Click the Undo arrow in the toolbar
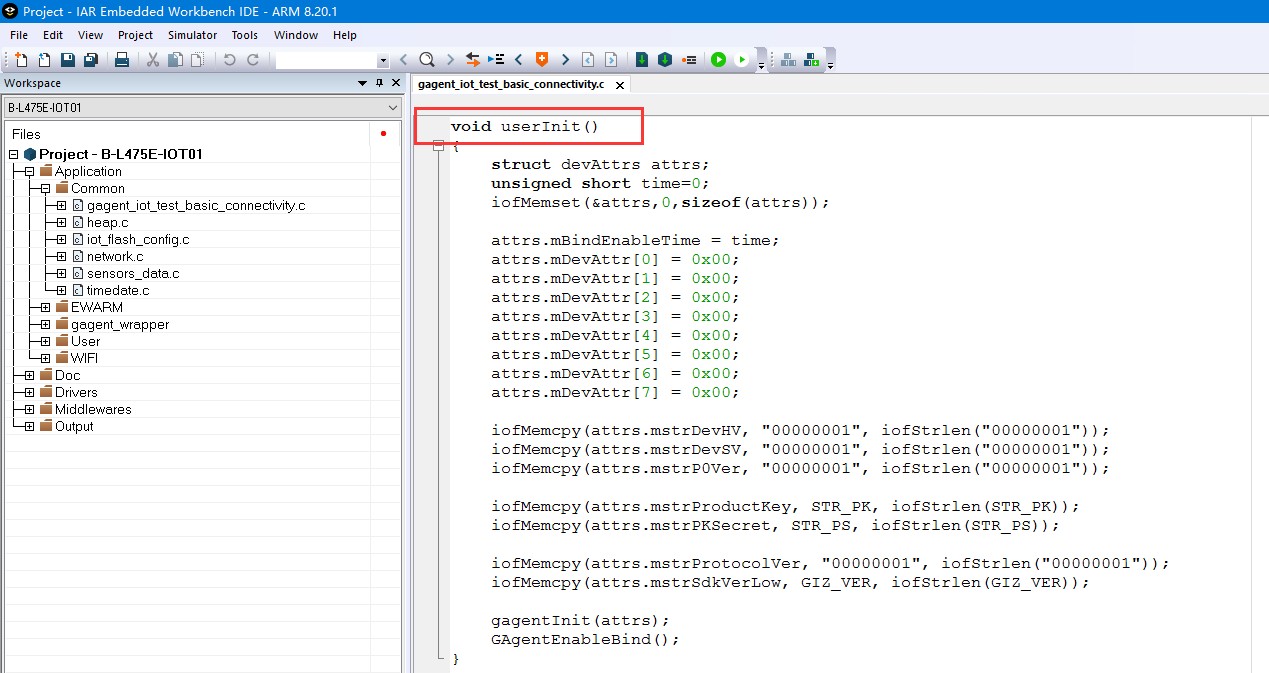 tap(230, 60)
